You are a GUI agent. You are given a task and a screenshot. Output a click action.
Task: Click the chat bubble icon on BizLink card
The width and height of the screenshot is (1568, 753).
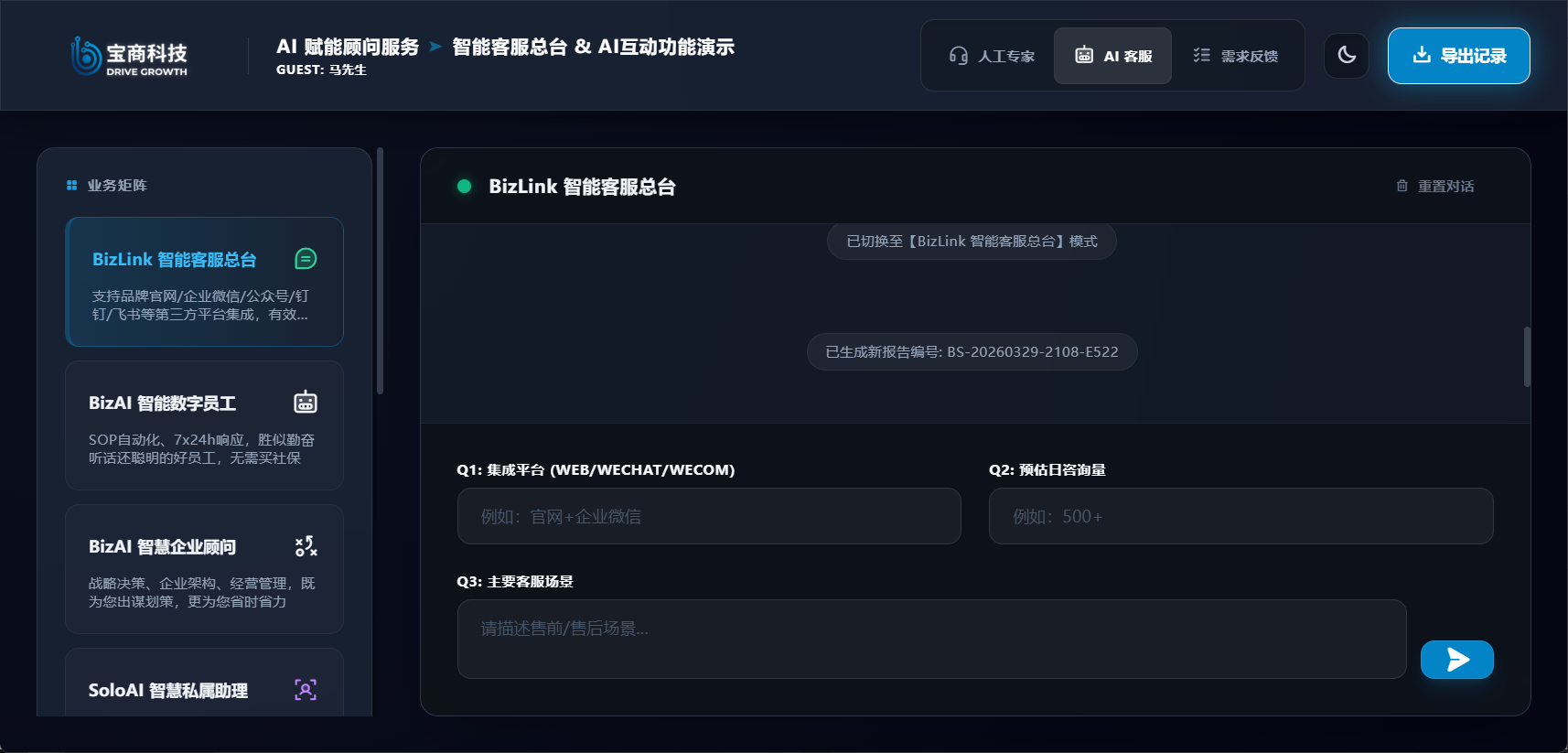[306, 259]
